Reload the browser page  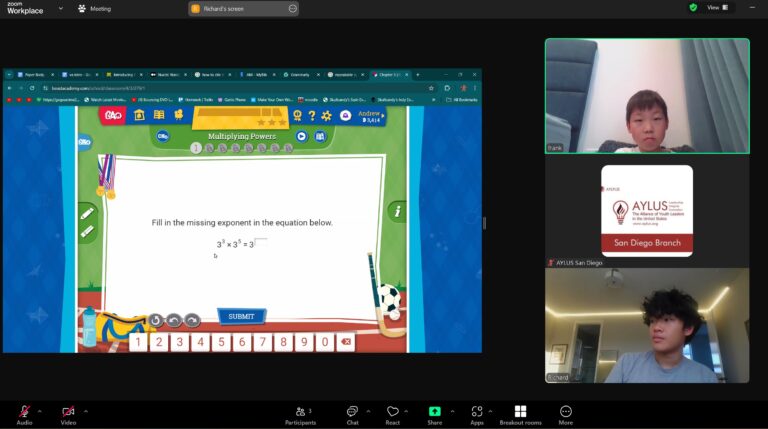point(32,88)
